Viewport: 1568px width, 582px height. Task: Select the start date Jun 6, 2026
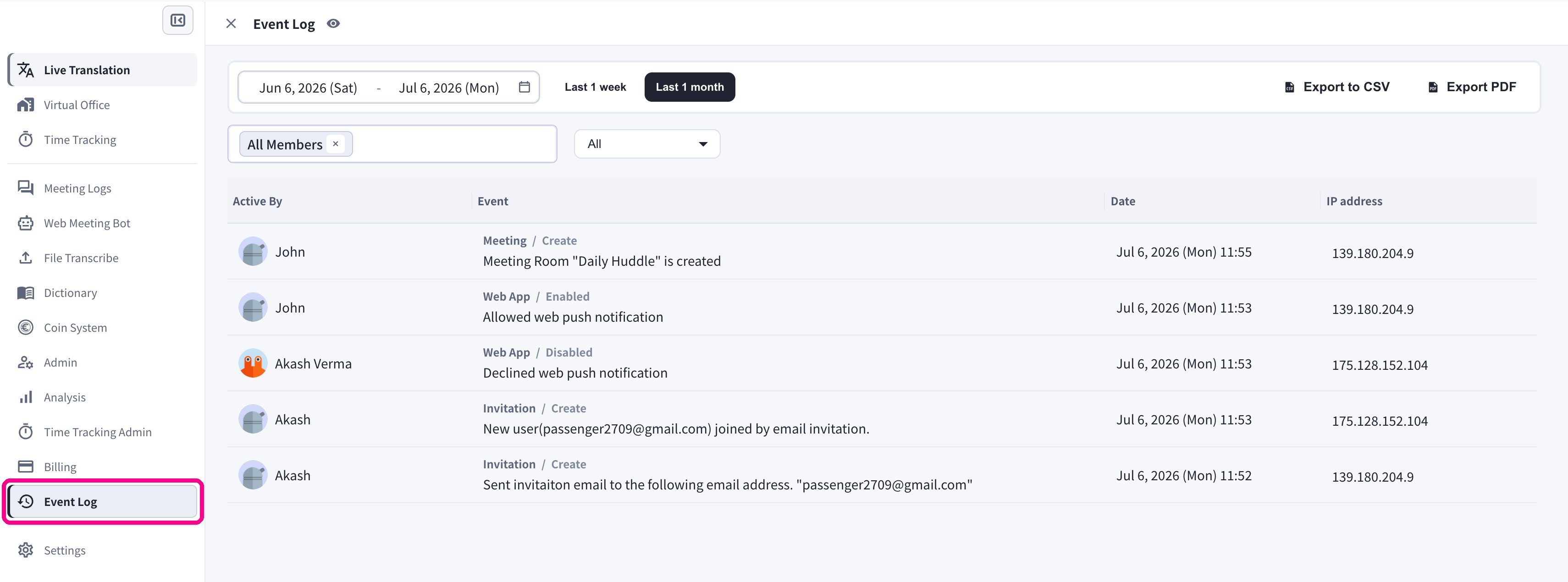(308, 88)
